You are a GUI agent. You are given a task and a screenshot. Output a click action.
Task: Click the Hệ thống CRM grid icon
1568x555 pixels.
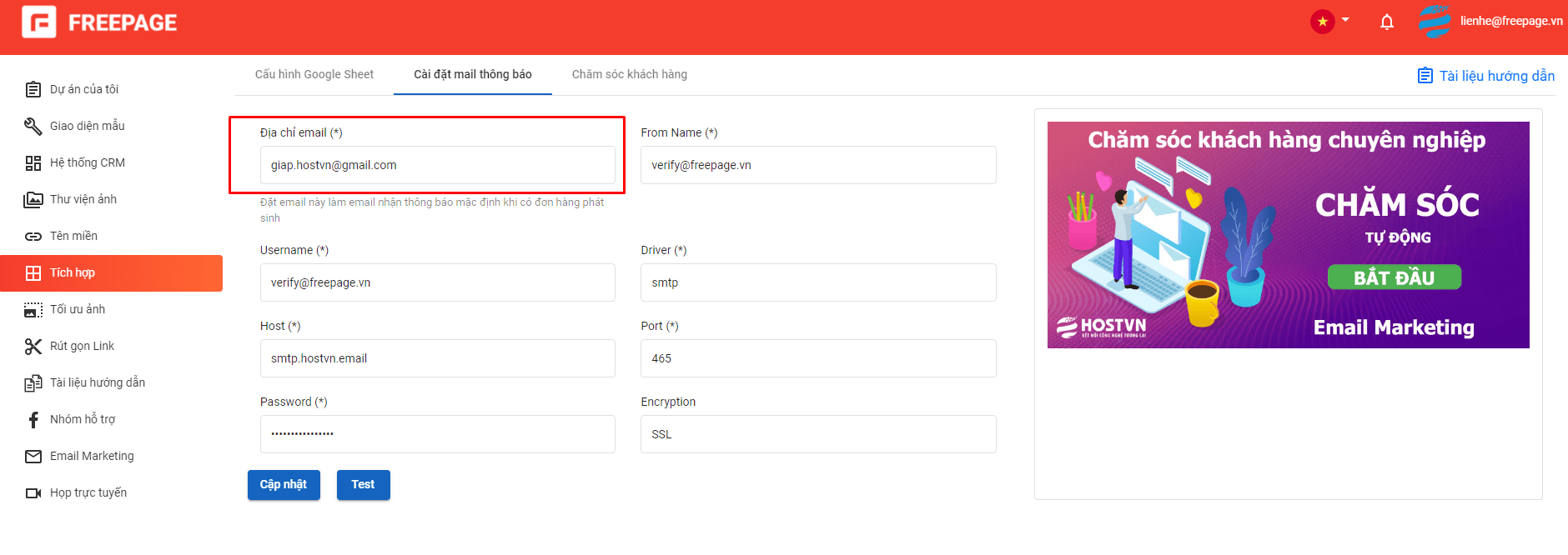33,162
